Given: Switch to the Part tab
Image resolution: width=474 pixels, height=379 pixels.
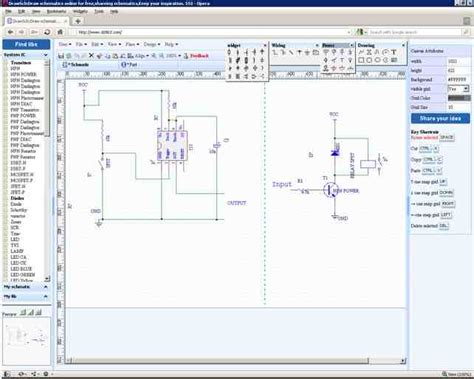Looking at the screenshot, I should (x=129, y=65).
